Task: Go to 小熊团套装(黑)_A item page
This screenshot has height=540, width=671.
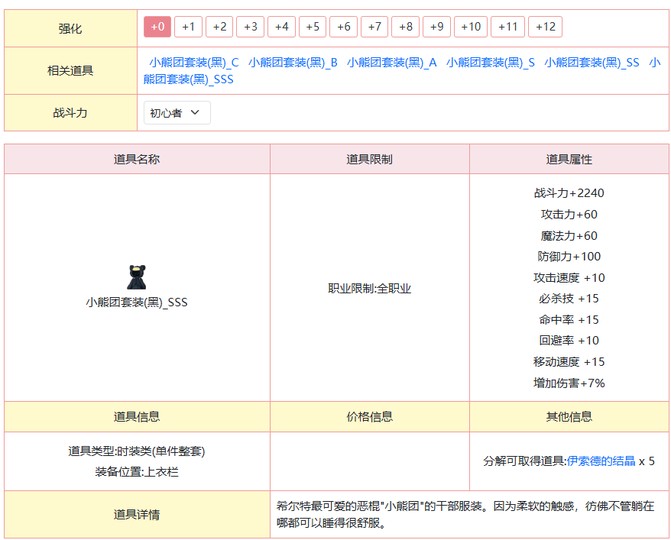Action: 392,62
